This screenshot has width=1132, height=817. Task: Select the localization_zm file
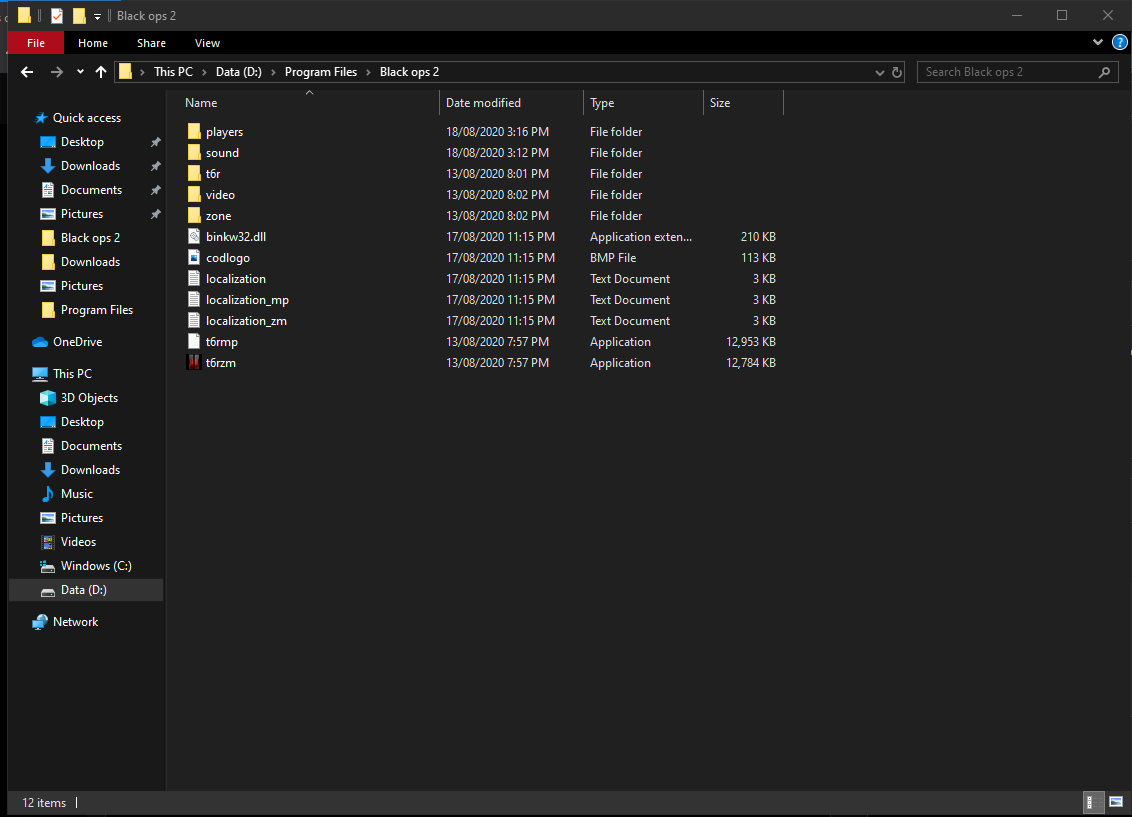click(x=246, y=320)
